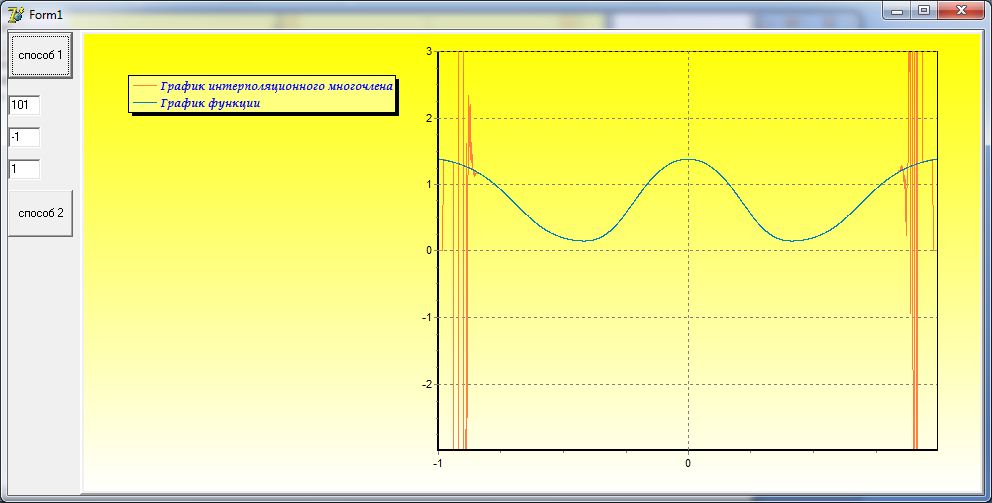Focus the input field containing 101

click(25, 105)
